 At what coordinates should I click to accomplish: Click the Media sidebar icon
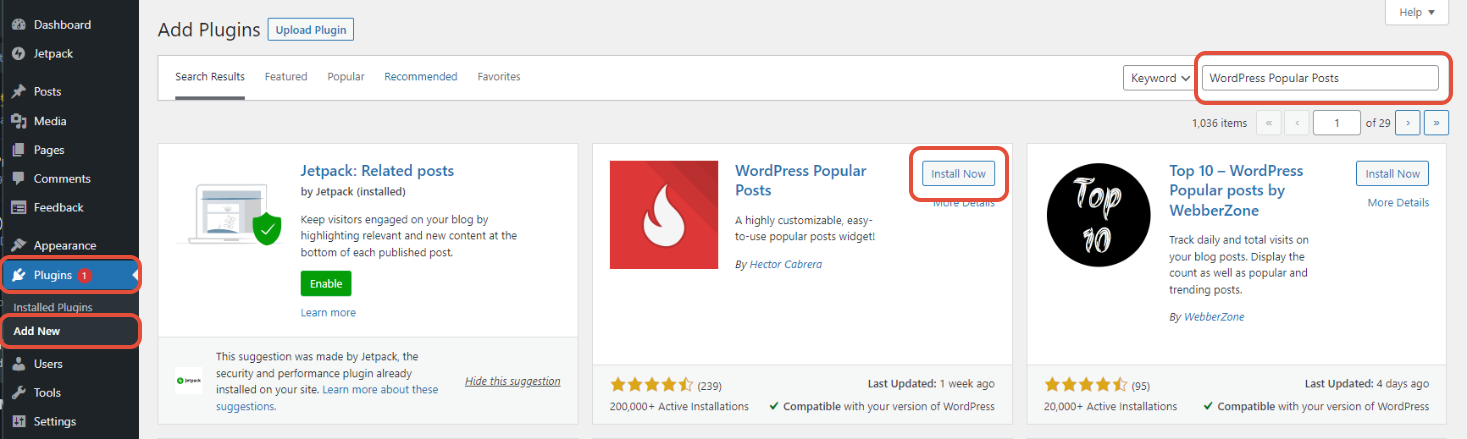(18, 121)
